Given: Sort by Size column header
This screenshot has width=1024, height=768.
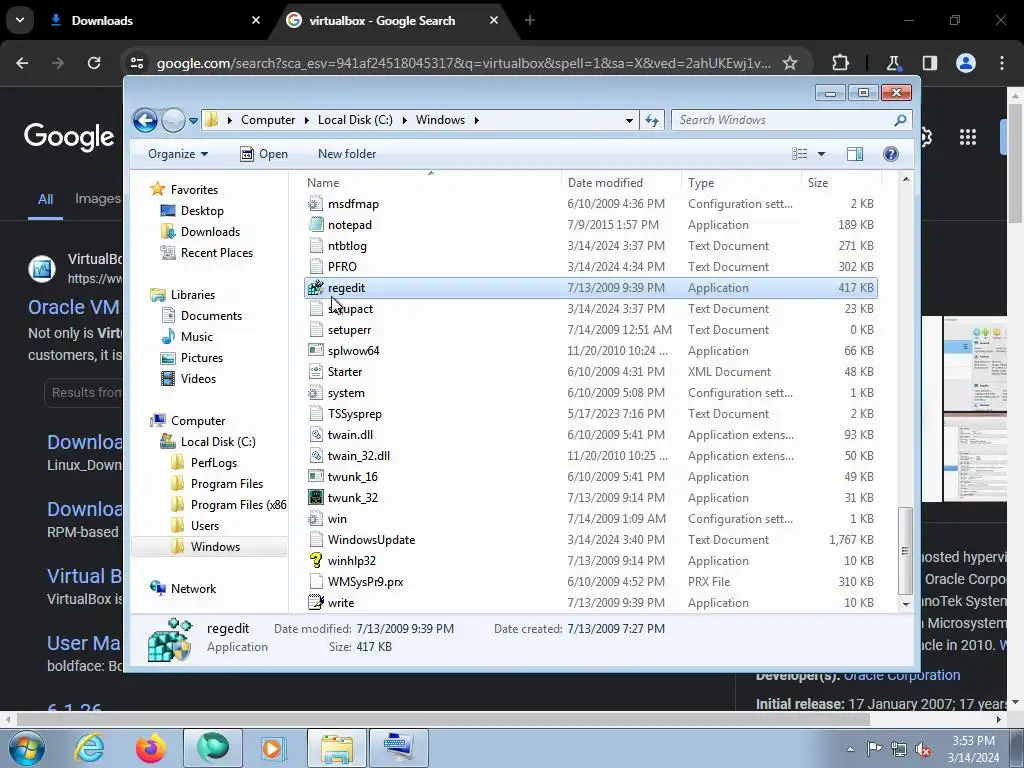Looking at the screenshot, I should [841, 183].
